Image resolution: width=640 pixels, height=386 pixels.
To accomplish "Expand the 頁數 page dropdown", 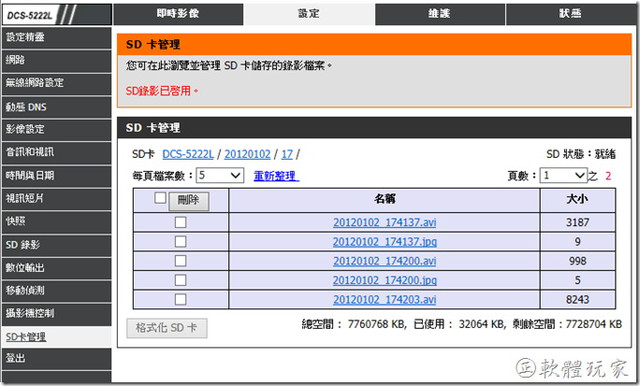I will click(x=563, y=175).
